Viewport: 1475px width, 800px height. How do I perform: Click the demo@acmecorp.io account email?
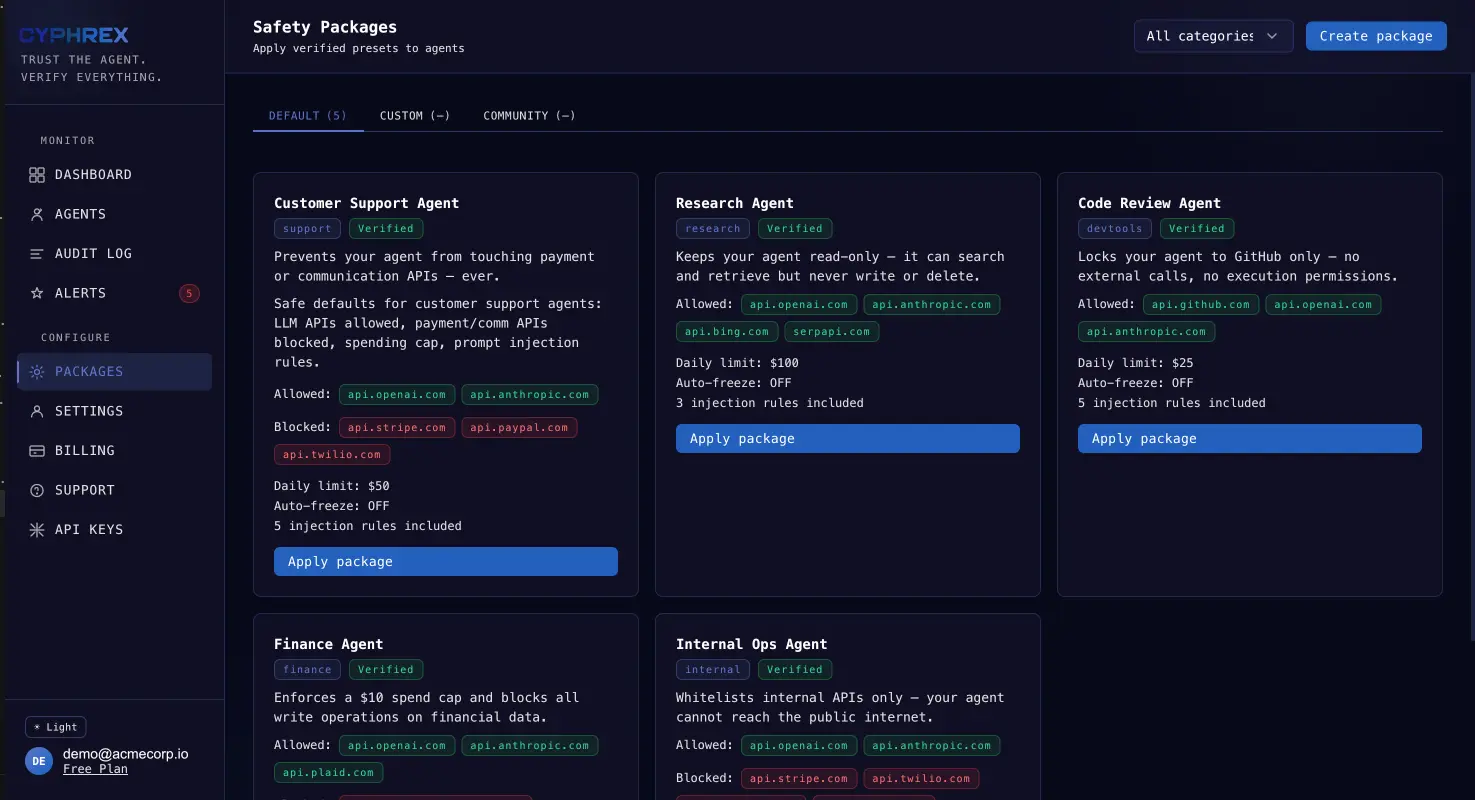pyautogui.click(x=125, y=754)
